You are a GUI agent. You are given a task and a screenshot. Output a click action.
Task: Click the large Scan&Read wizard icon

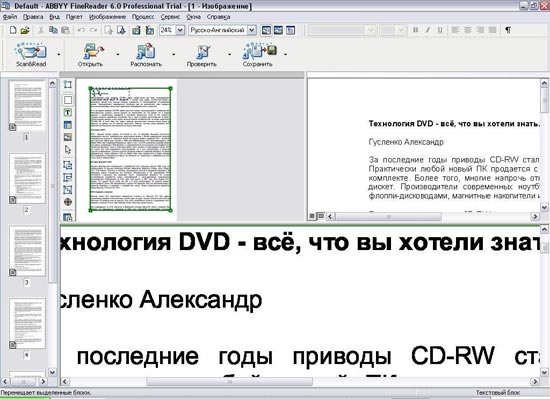pos(31,51)
